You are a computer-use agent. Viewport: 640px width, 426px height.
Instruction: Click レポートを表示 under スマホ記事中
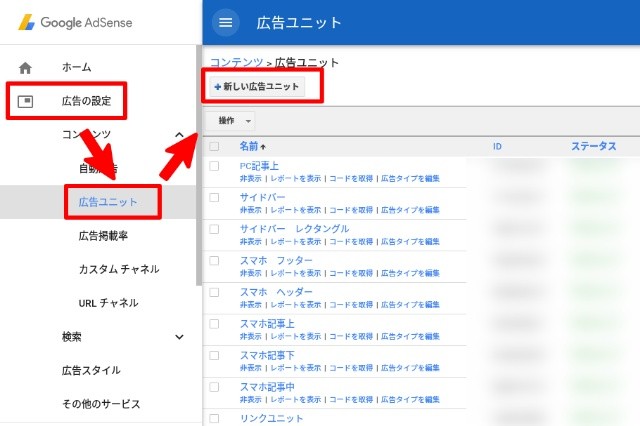296,399
